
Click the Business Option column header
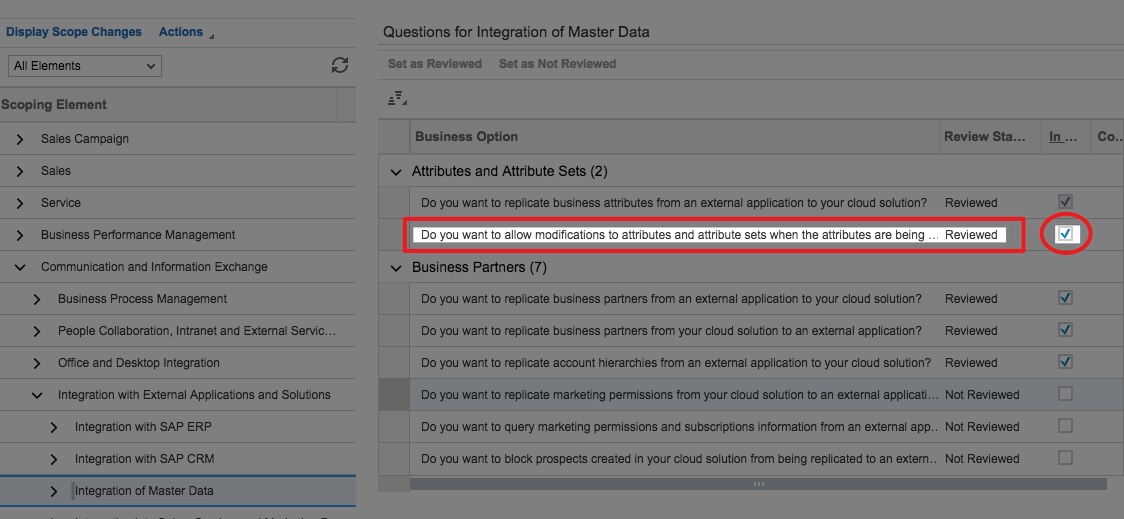click(466, 137)
